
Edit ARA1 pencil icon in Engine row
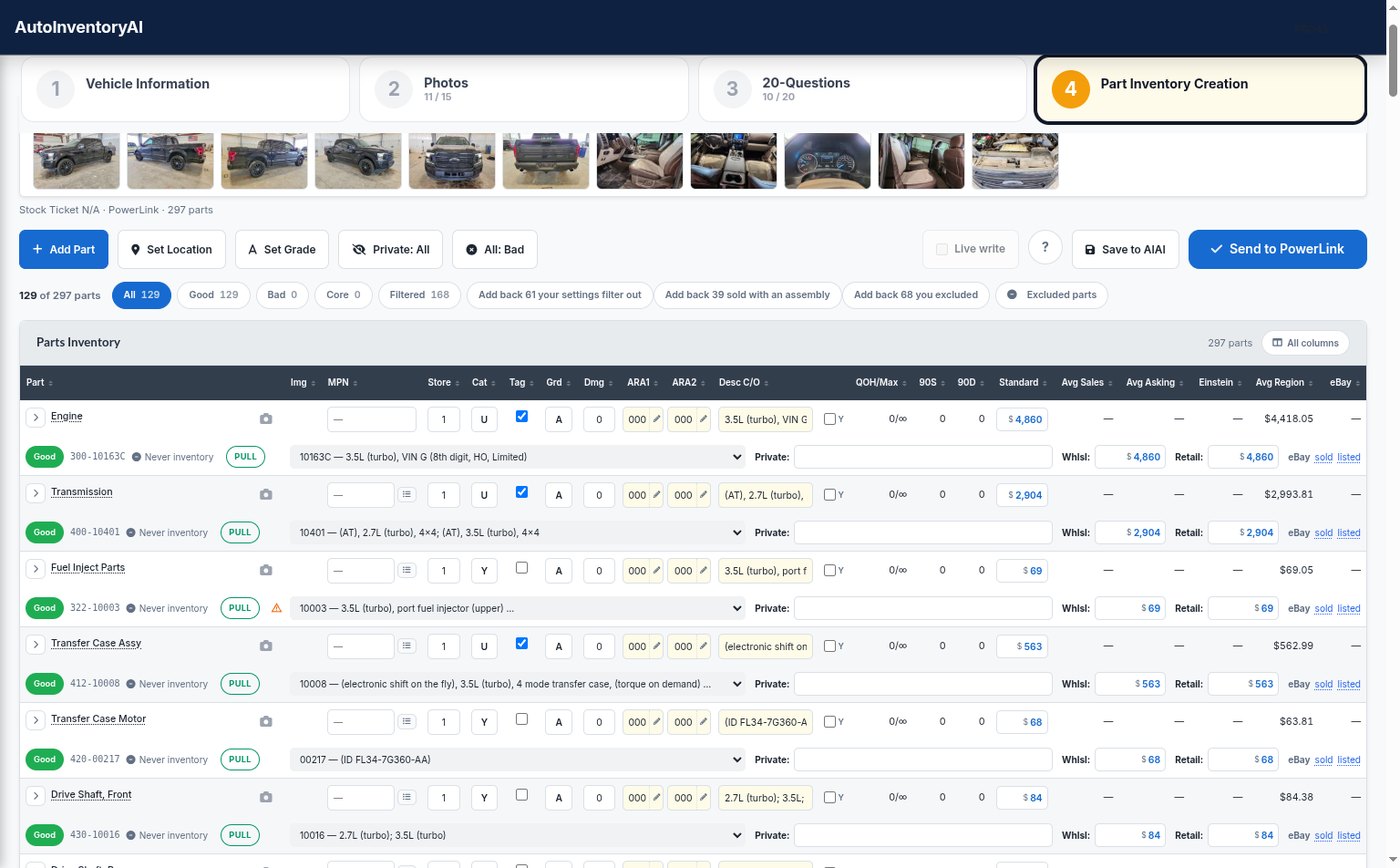pyautogui.click(x=657, y=419)
